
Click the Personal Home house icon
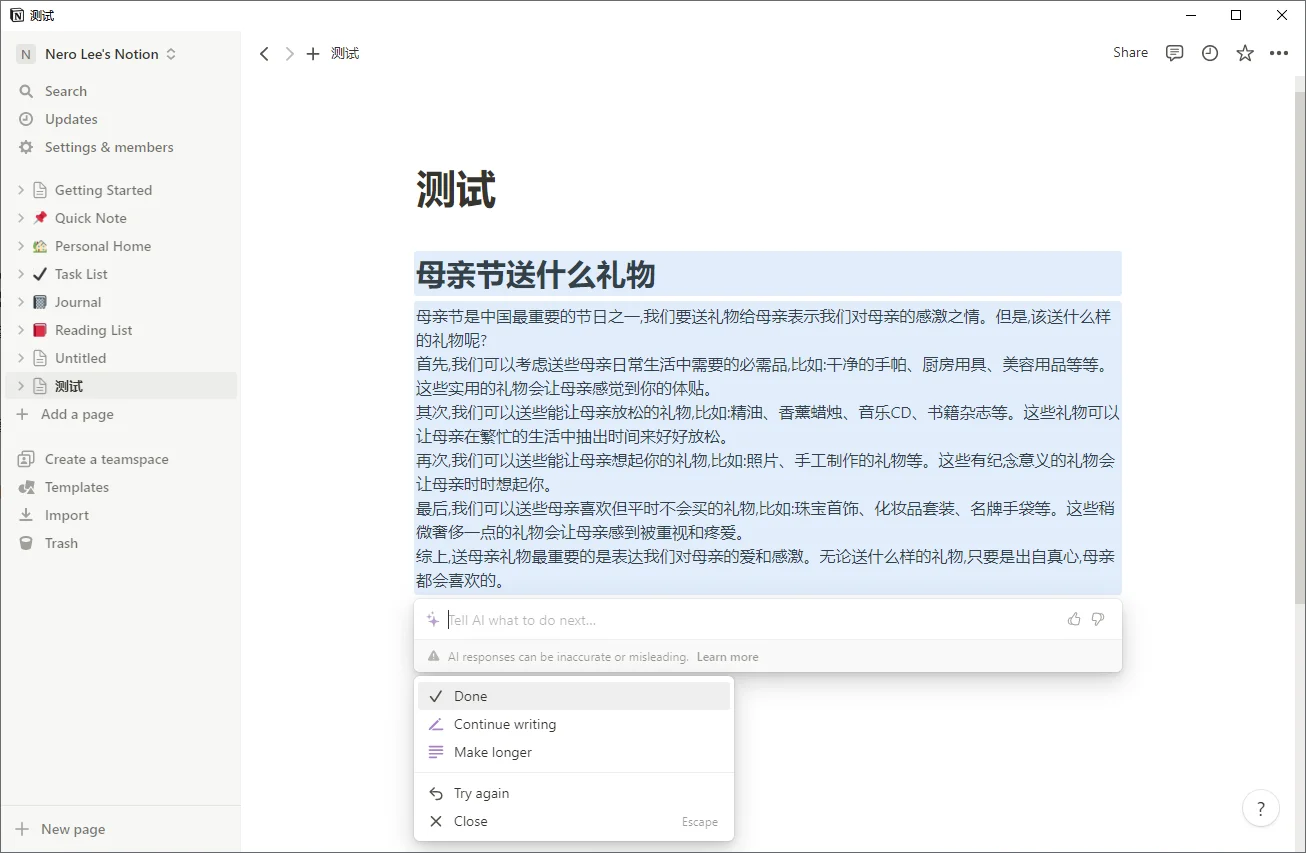point(40,246)
